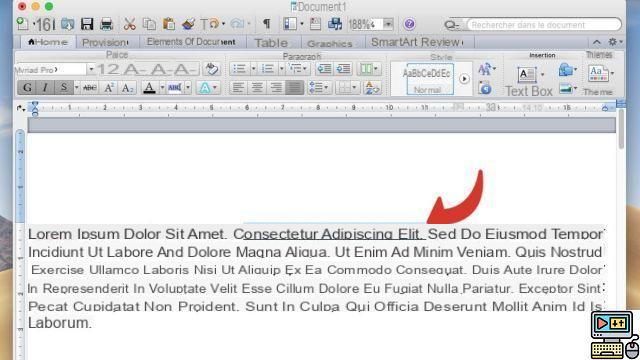Viewport: 640px width, 360px height.
Task: Increase the paragraph indent
Action: (x=344, y=69)
